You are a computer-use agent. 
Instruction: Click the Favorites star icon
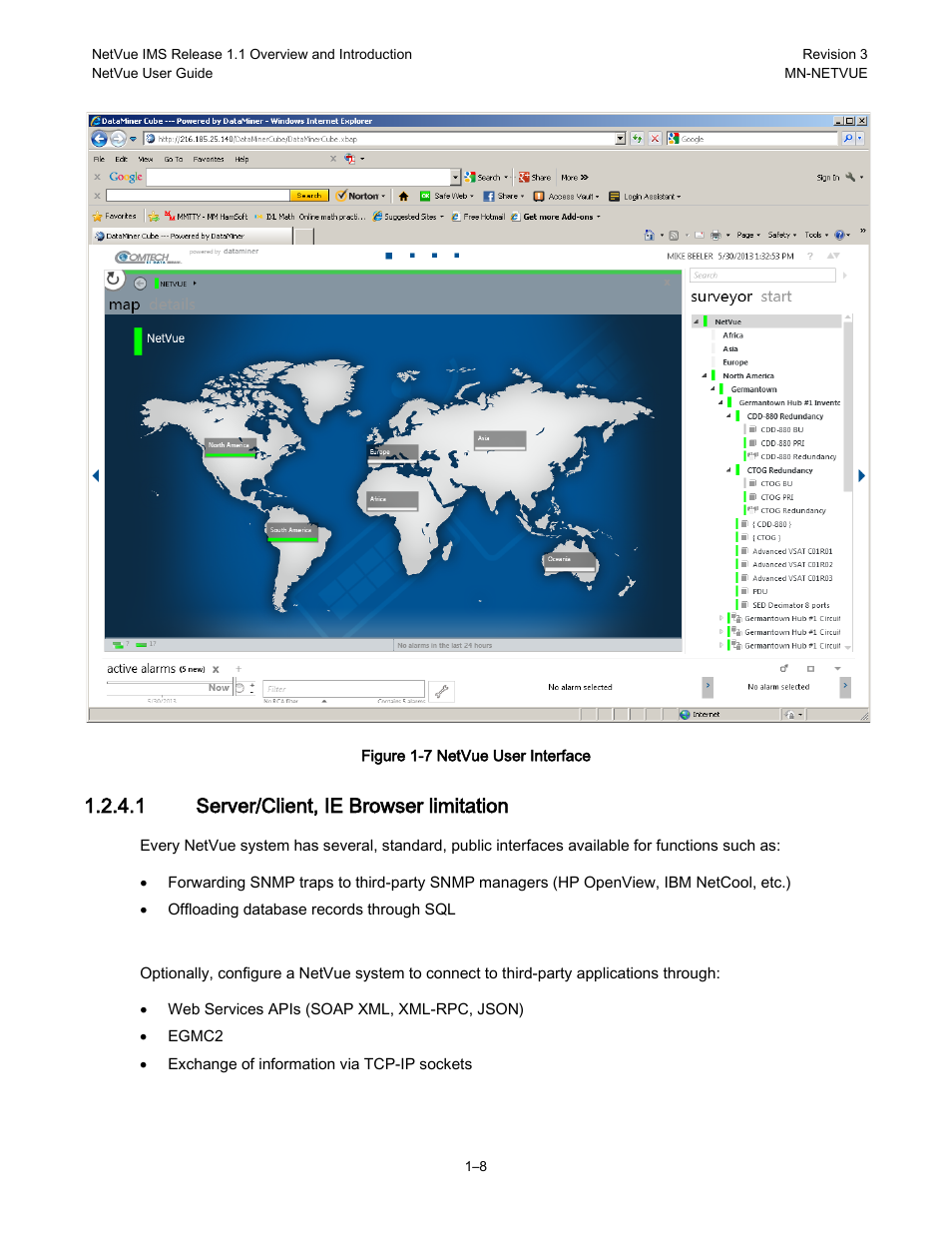(98, 217)
